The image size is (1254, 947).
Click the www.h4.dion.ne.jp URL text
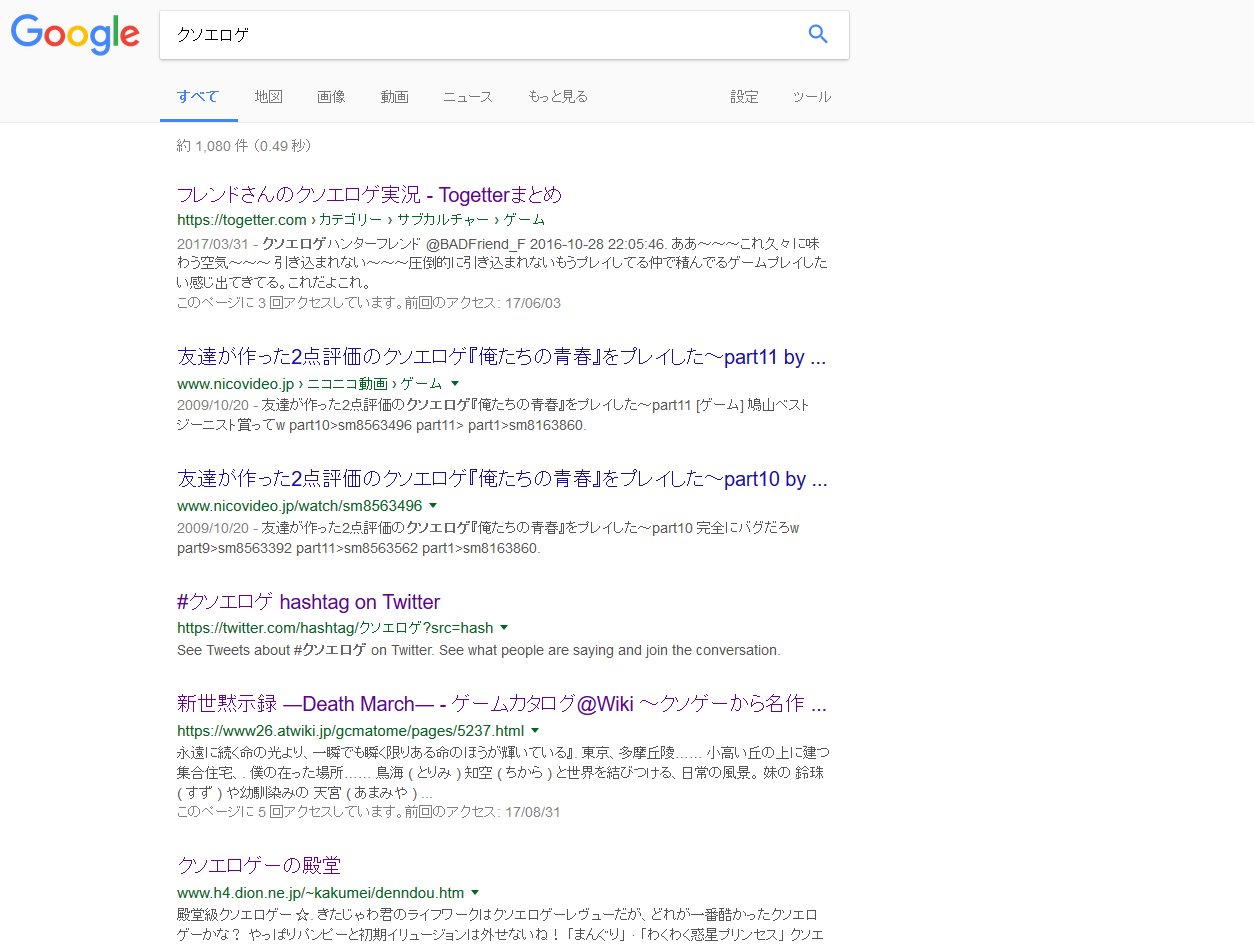pyautogui.click(x=320, y=892)
